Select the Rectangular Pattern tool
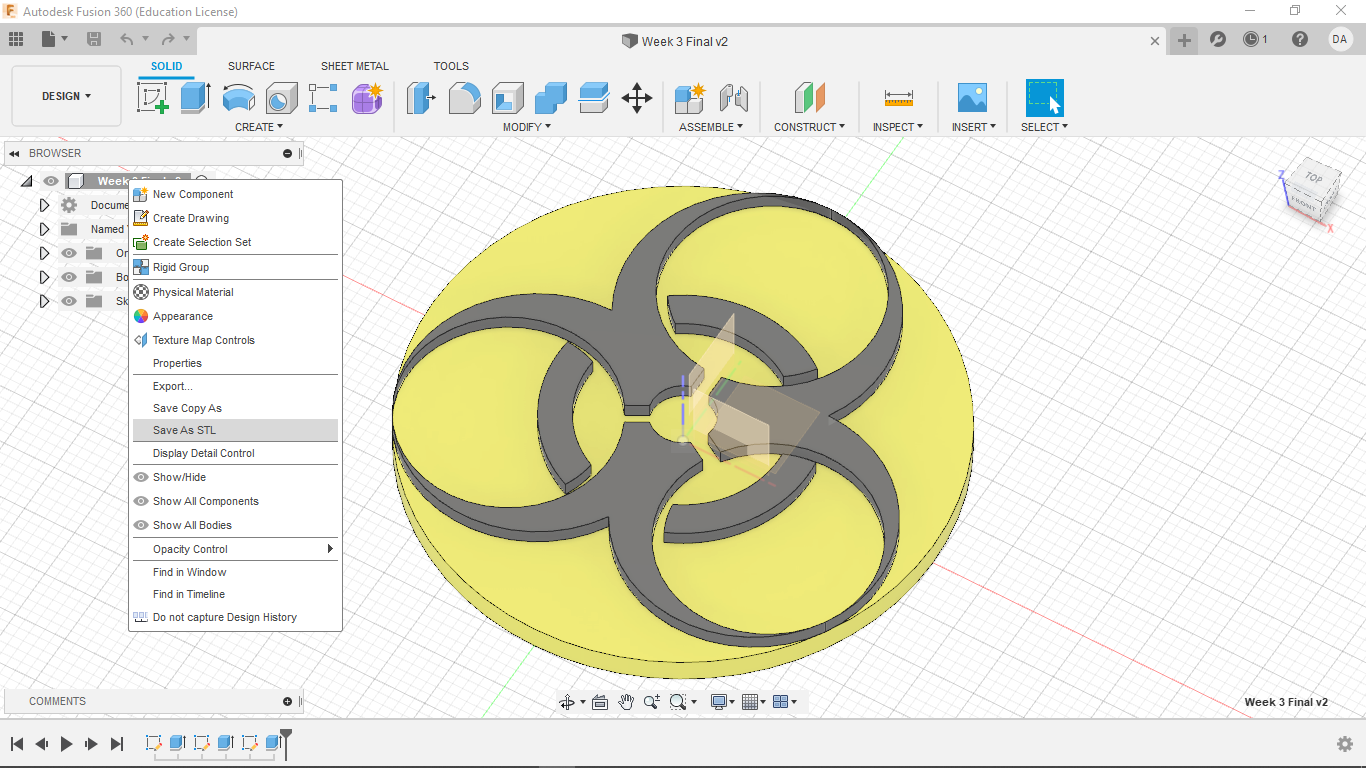1366x768 pixels. (323, 98)
